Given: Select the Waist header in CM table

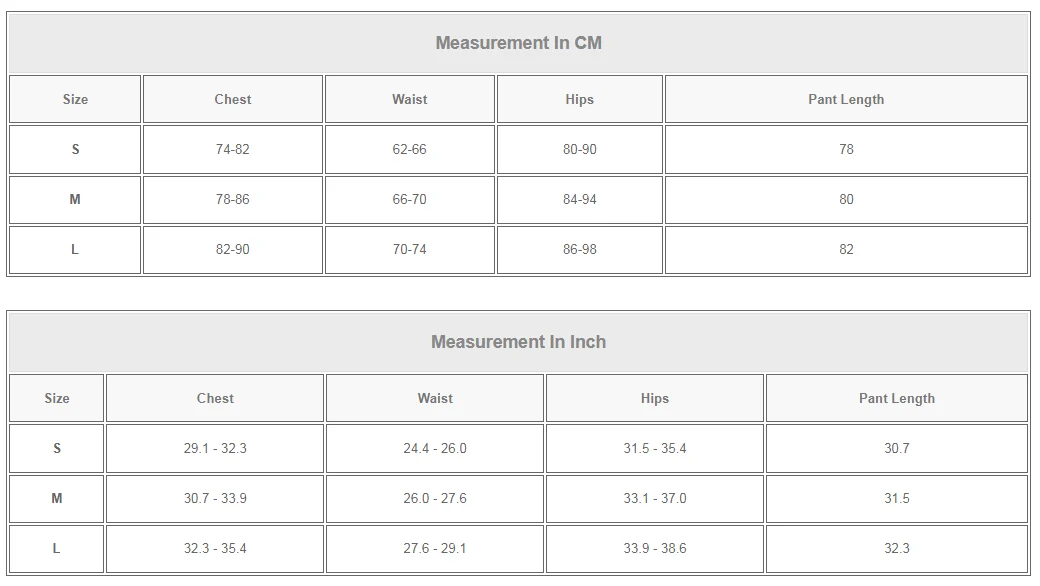Looking at the screenshot, I should (409, 99).
